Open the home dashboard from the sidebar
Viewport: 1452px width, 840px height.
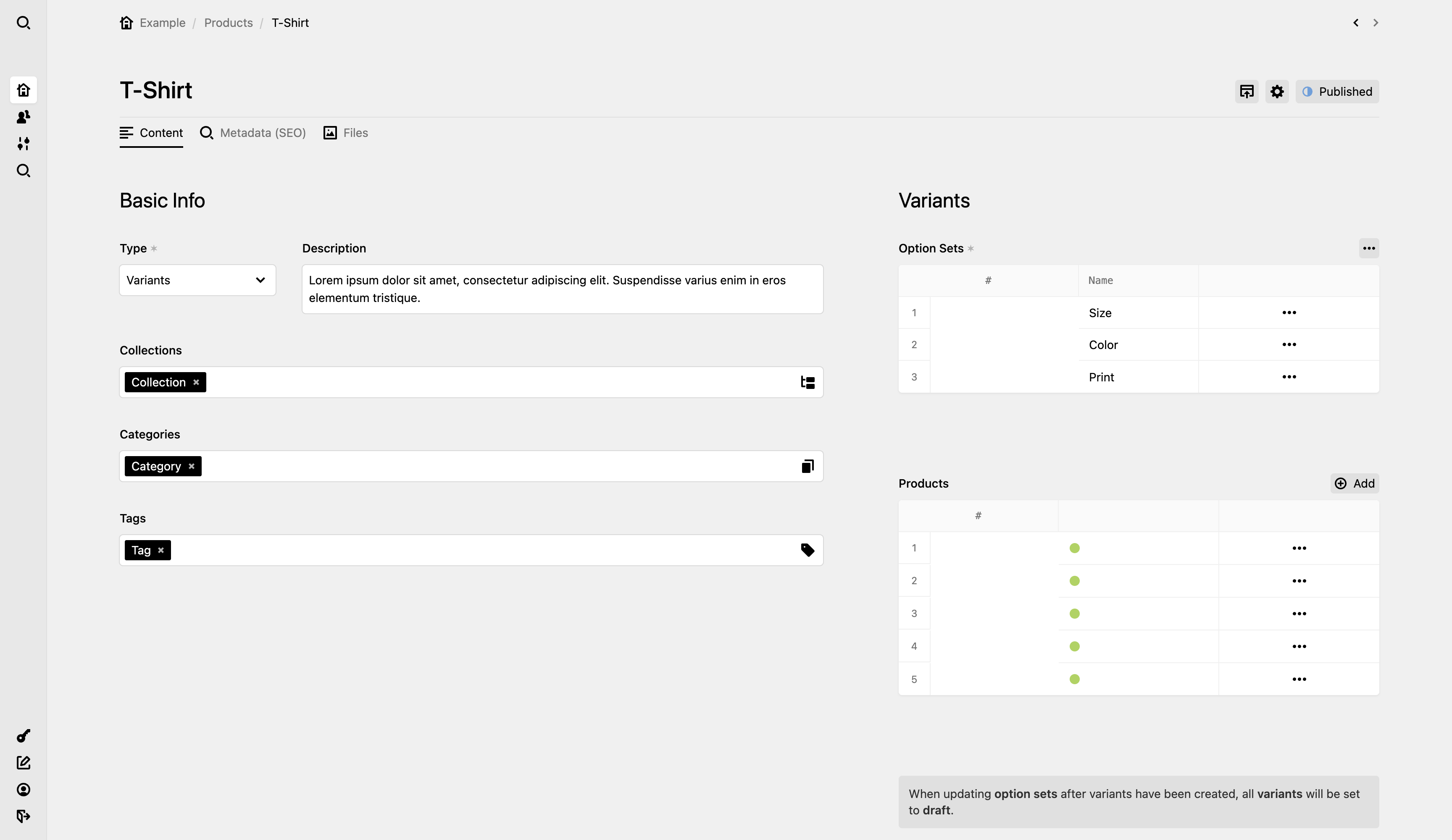coord(24,90)
